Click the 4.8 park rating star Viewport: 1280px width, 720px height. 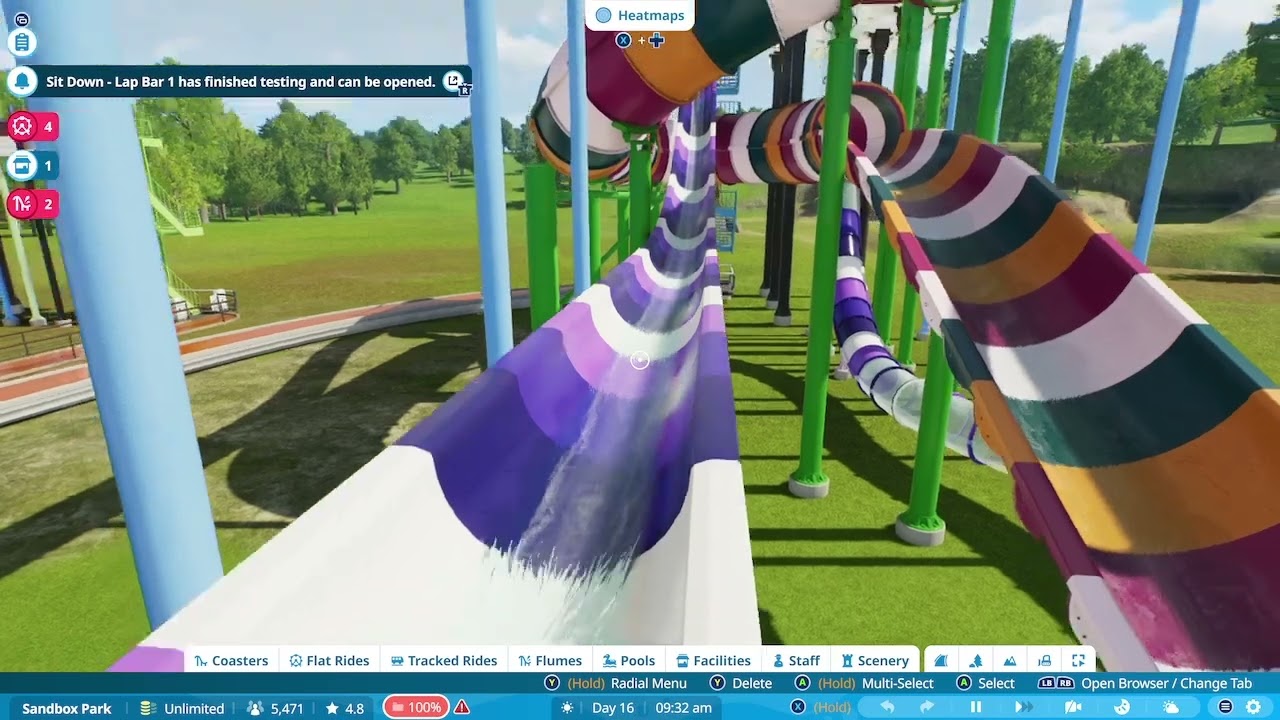click(x=345, y=708)
